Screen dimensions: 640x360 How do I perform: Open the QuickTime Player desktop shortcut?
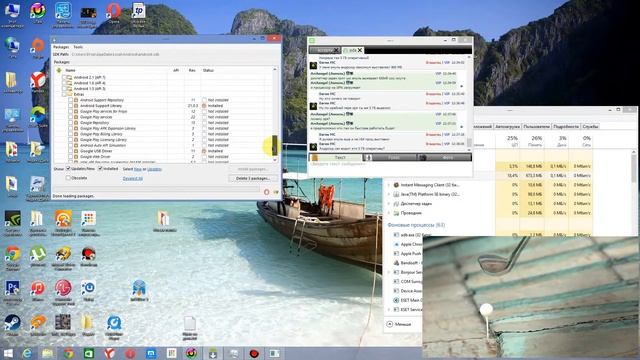pos(114,327)
